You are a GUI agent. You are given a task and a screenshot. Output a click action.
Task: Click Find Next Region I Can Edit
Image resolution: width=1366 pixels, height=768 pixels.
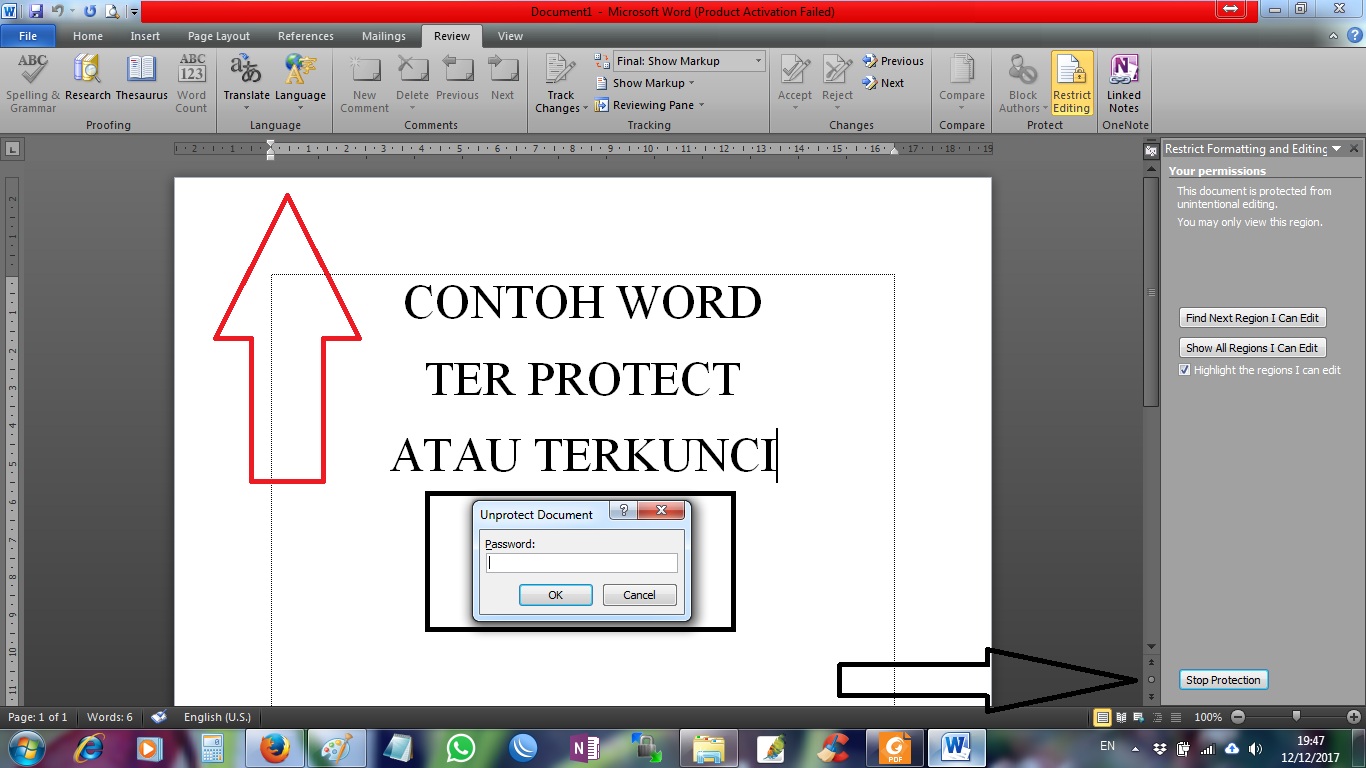(x=1252, y=317)
